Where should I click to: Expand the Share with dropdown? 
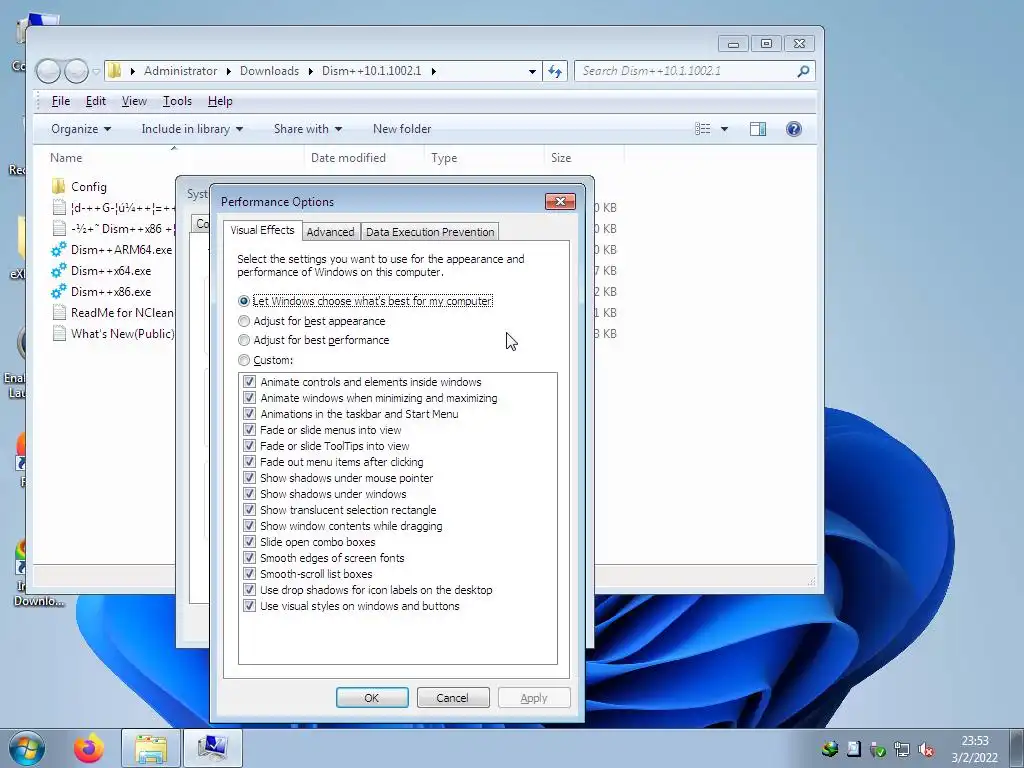tap(308, 129)
